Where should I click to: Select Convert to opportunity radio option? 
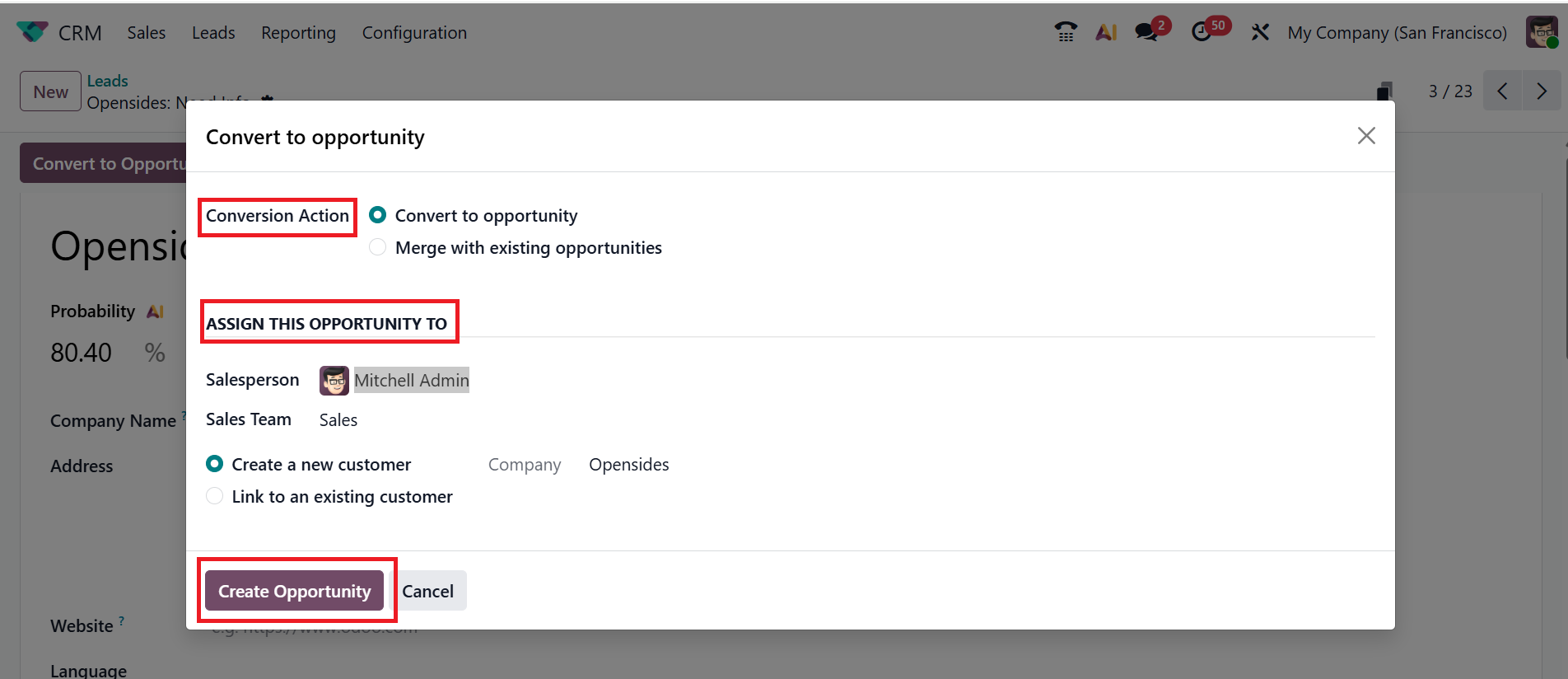click(x=378, y=215)
